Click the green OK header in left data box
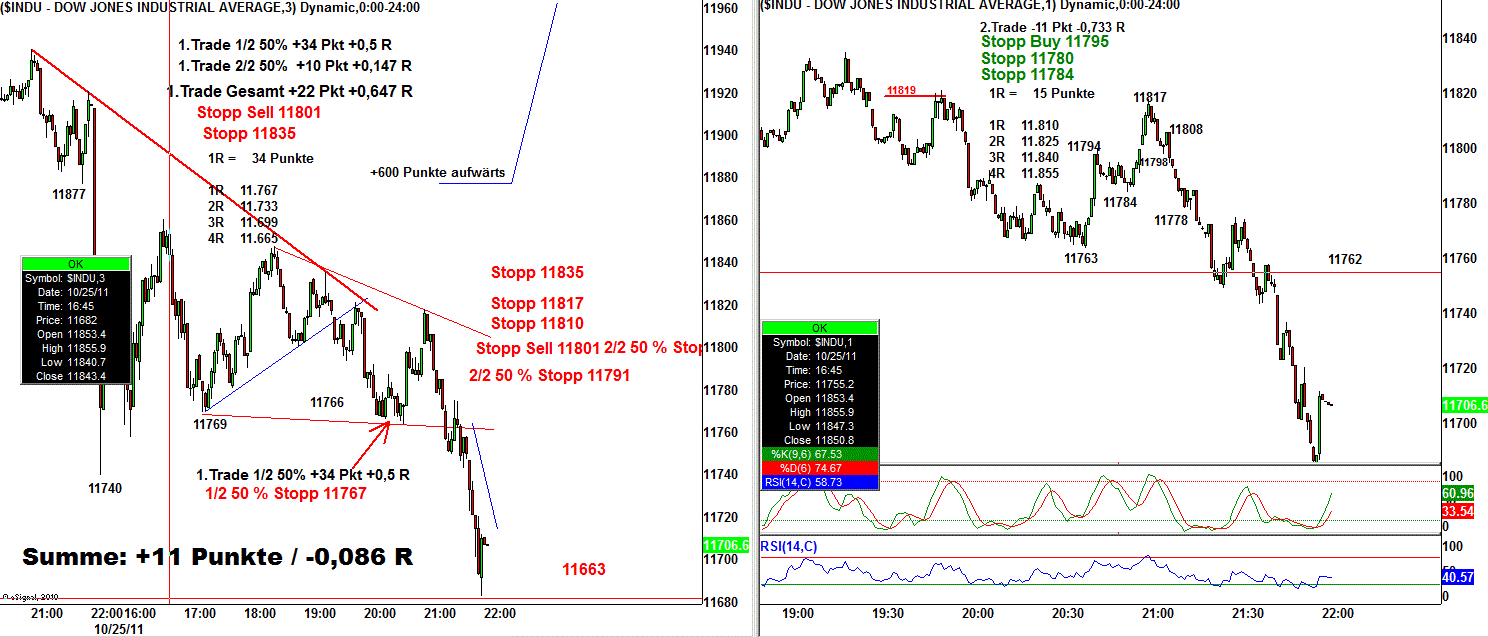Screen dimensions: 1488x637 pos(76,263)
